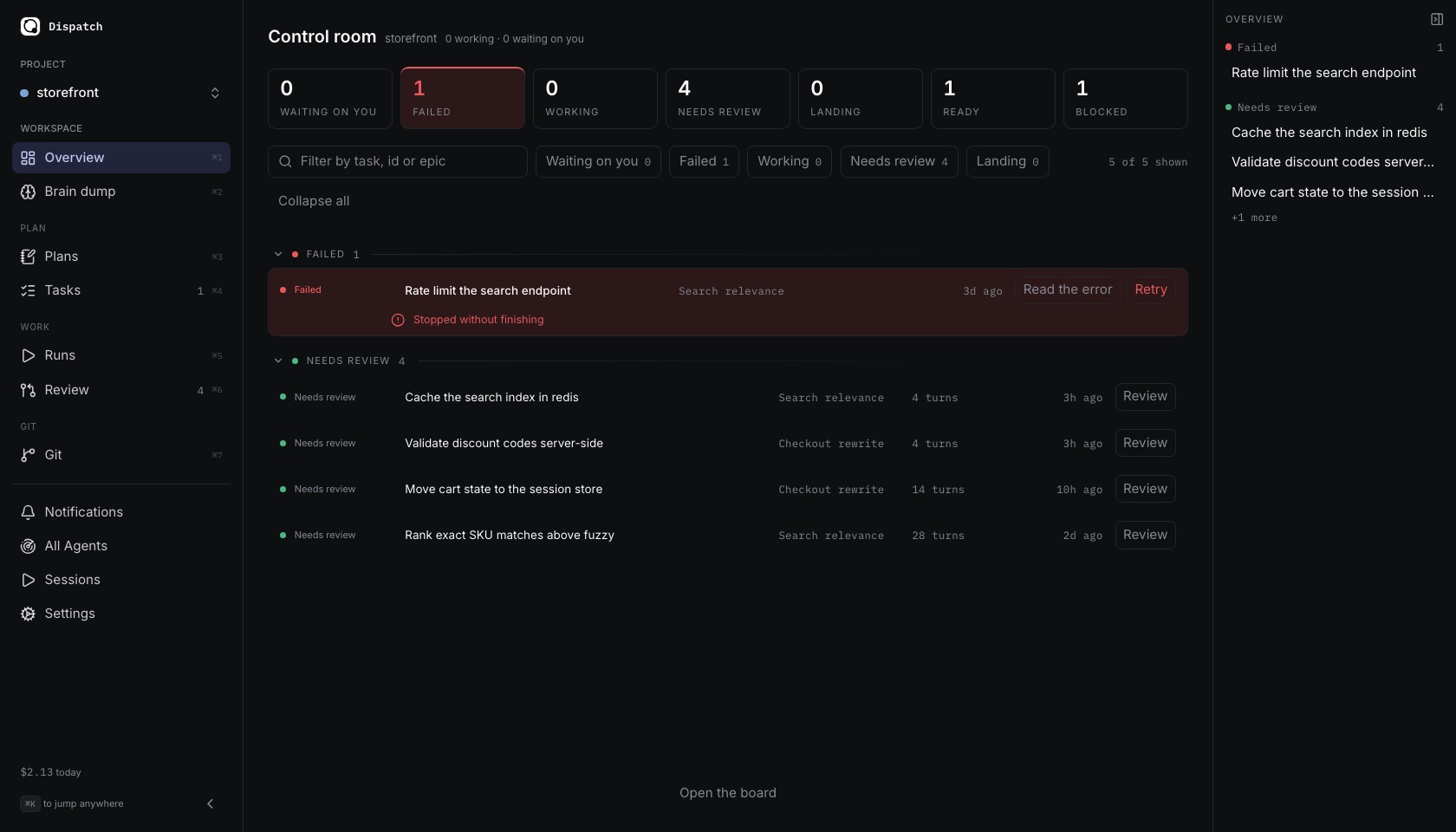
Task: Click the Review pull-request icon
Action: pyautogui.click(x=28, y=390)
